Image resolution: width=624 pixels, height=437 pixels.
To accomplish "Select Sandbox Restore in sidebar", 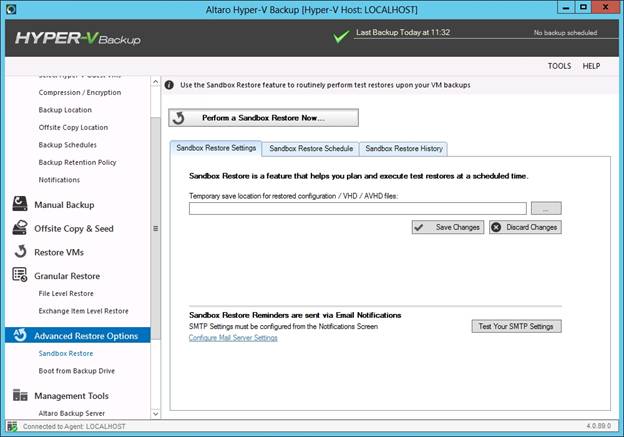I will click(x=66, y=353).
